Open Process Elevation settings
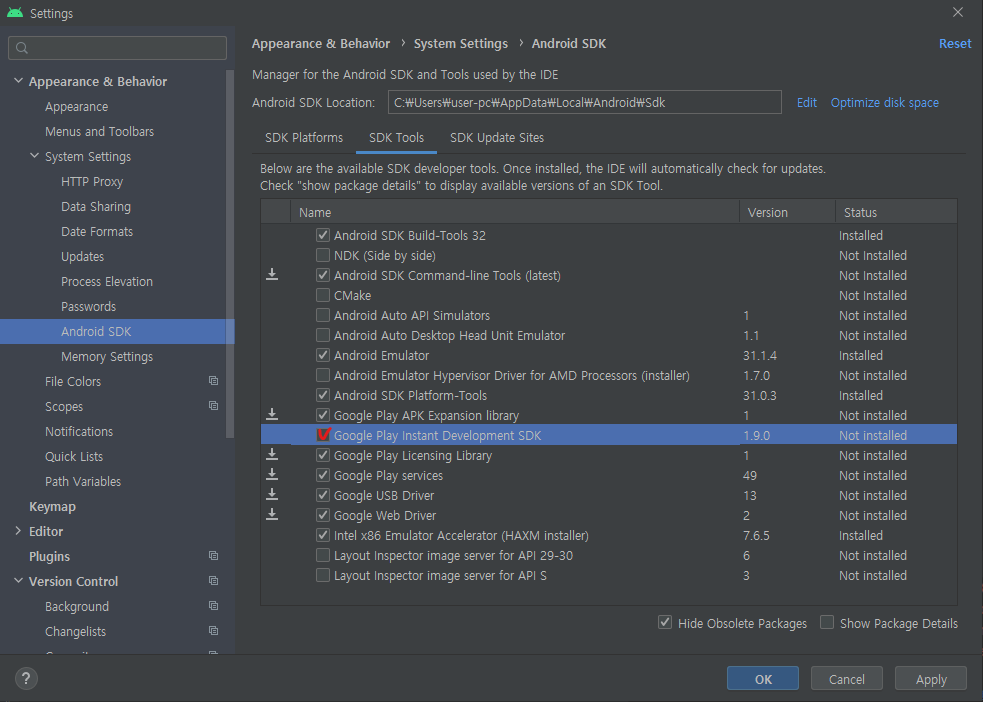The image size is (983, 702). tap(107, 281)
